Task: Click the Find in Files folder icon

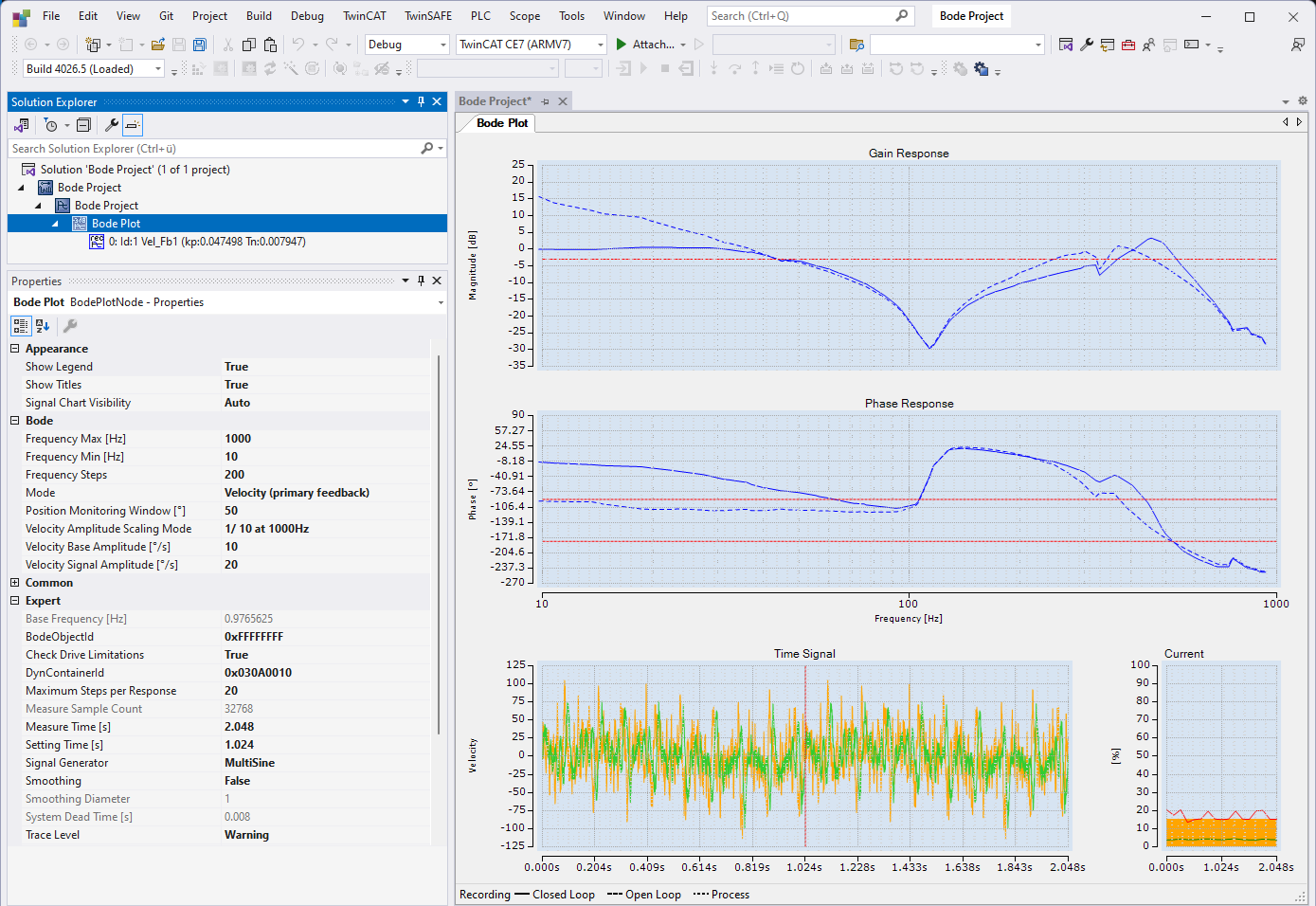Action: click(x=856, y=45)
